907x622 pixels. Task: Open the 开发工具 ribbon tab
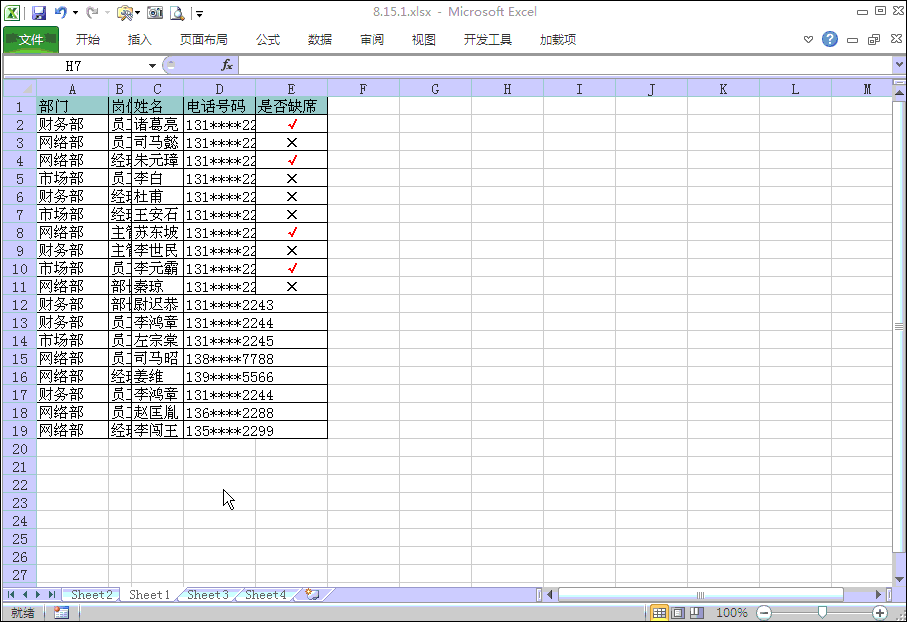point(488,39)
